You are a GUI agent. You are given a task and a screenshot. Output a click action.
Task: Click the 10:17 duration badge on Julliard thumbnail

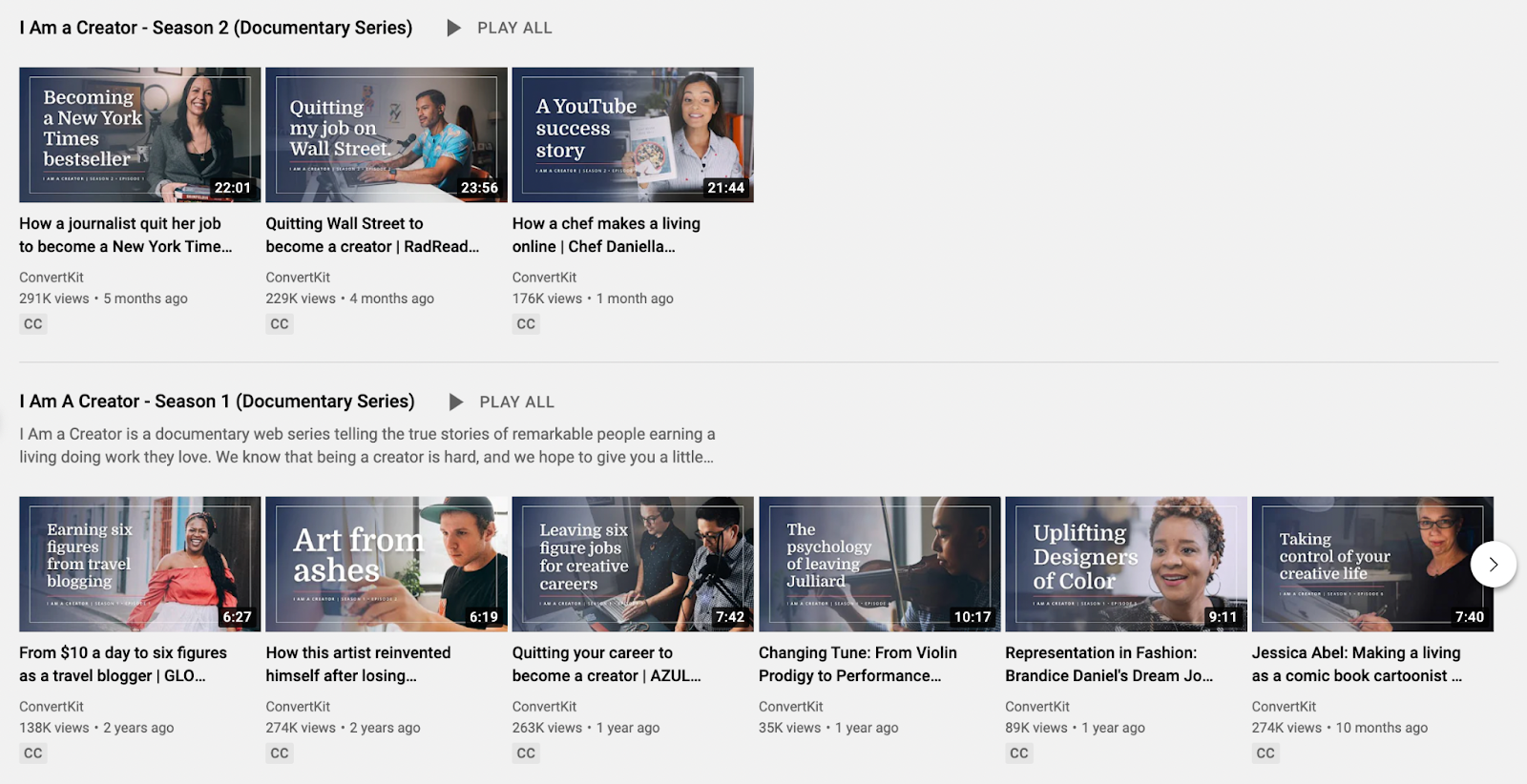tap(973, 617)
